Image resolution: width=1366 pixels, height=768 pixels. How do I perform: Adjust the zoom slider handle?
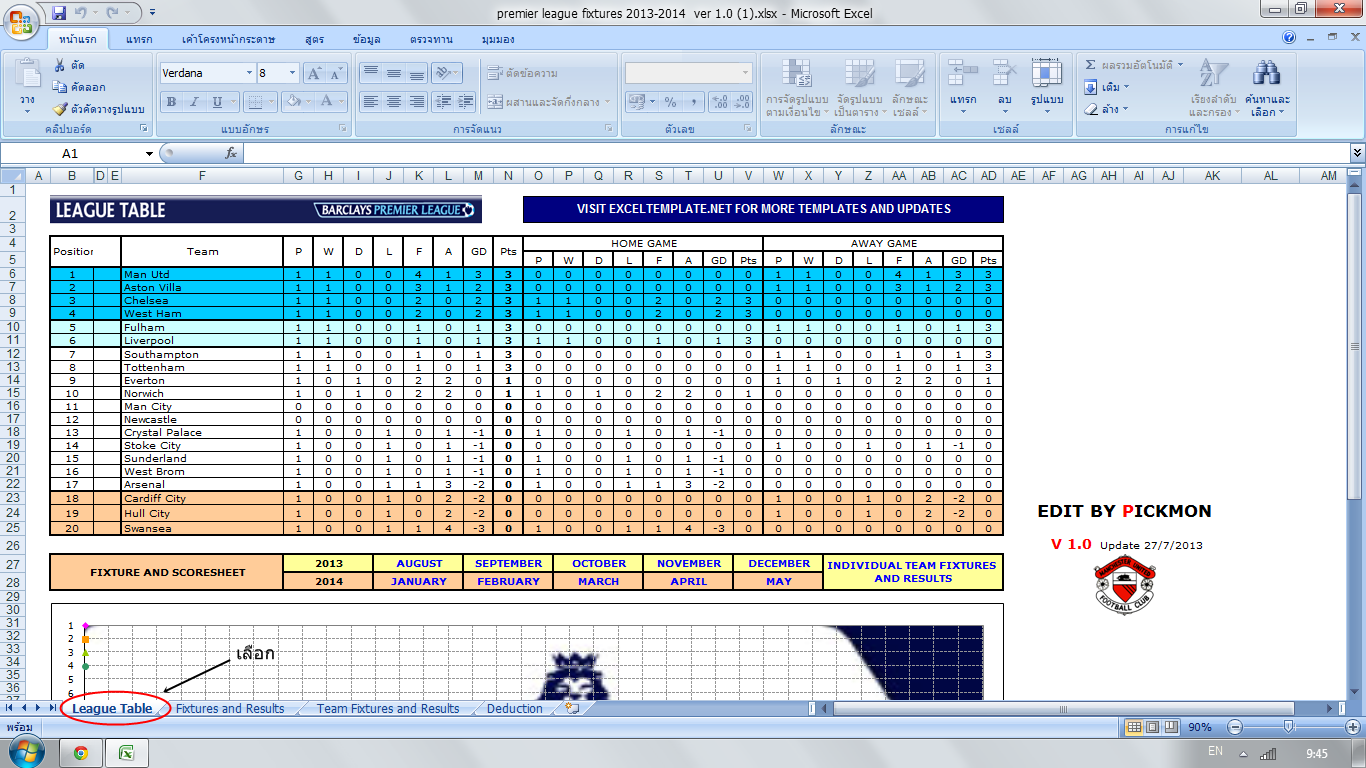(1288, 727)
